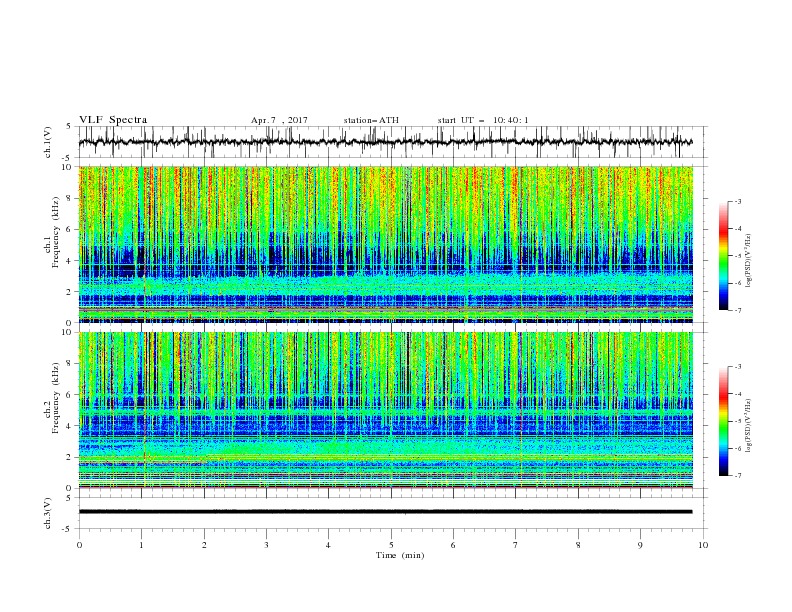Click time axis tick label "6"

tap(453, 545)
